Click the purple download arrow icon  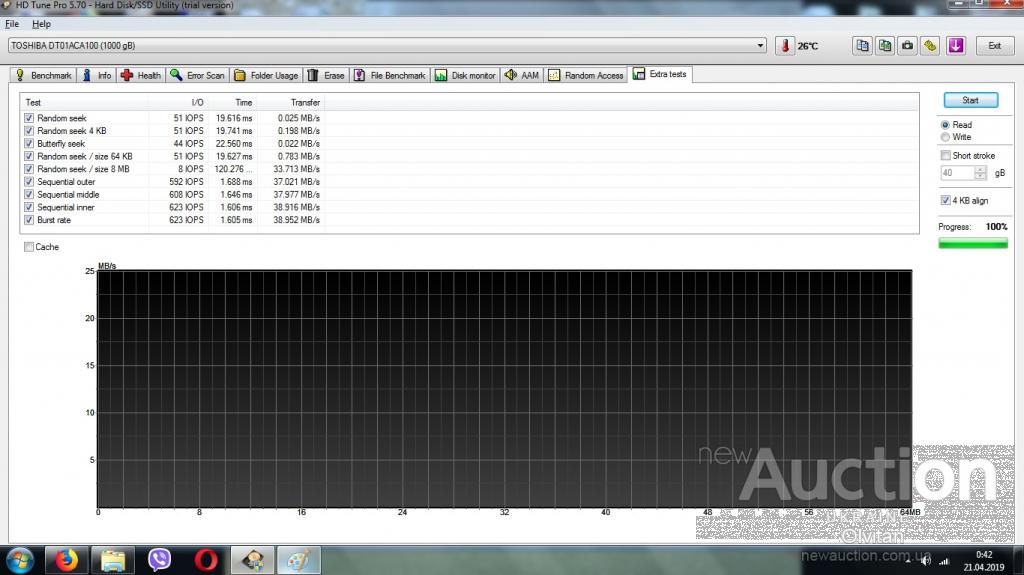[x=955, y=46]
